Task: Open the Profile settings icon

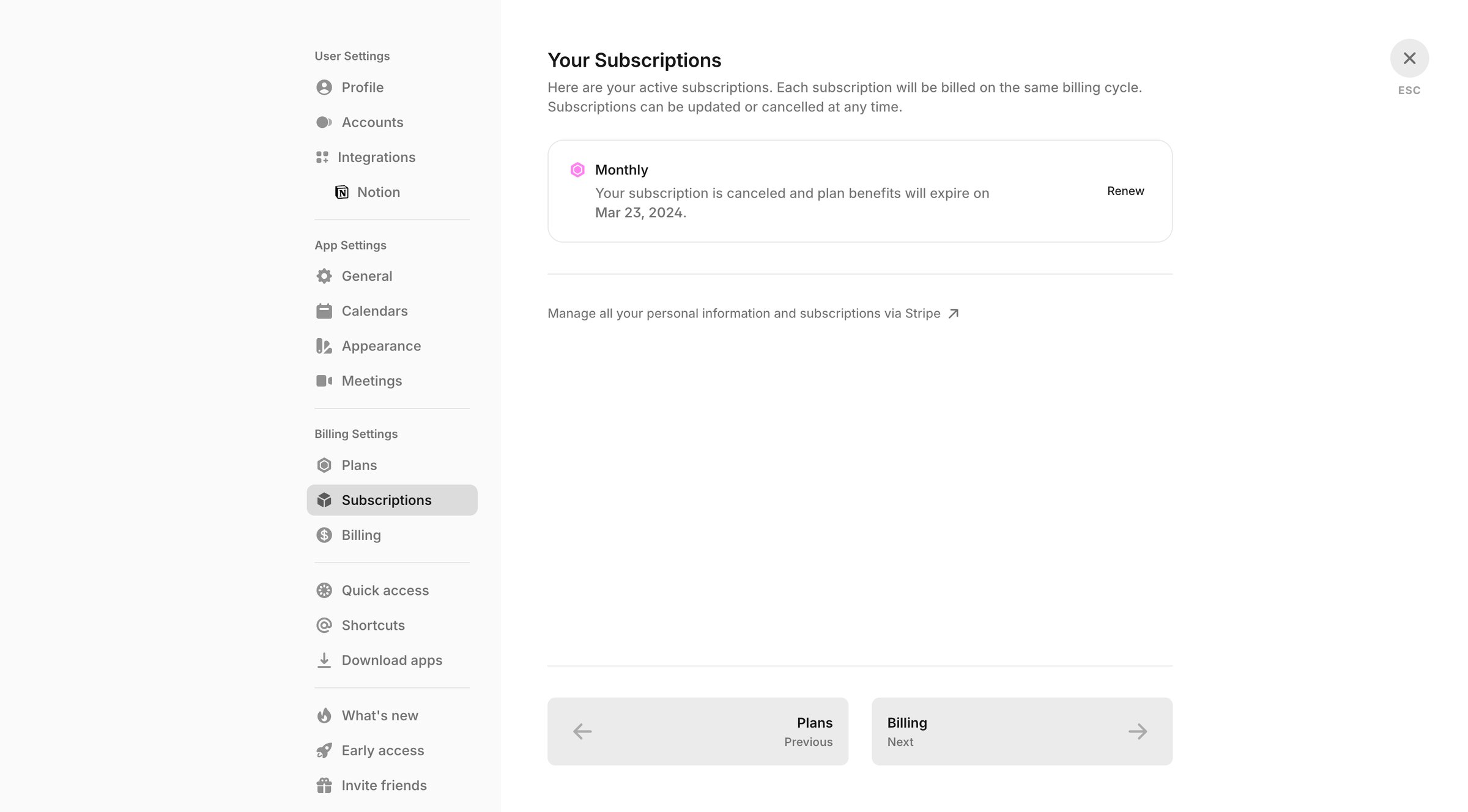Action: (324, 87)
